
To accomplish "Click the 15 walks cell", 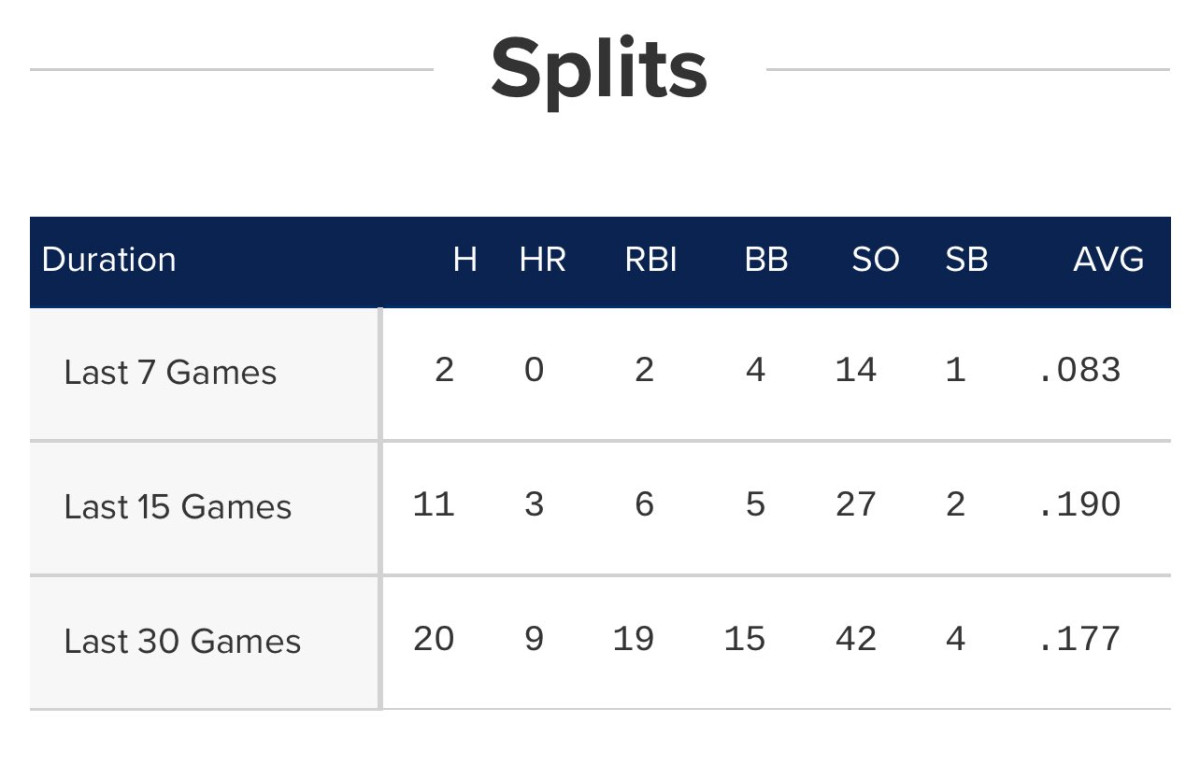I will [745, 638].
